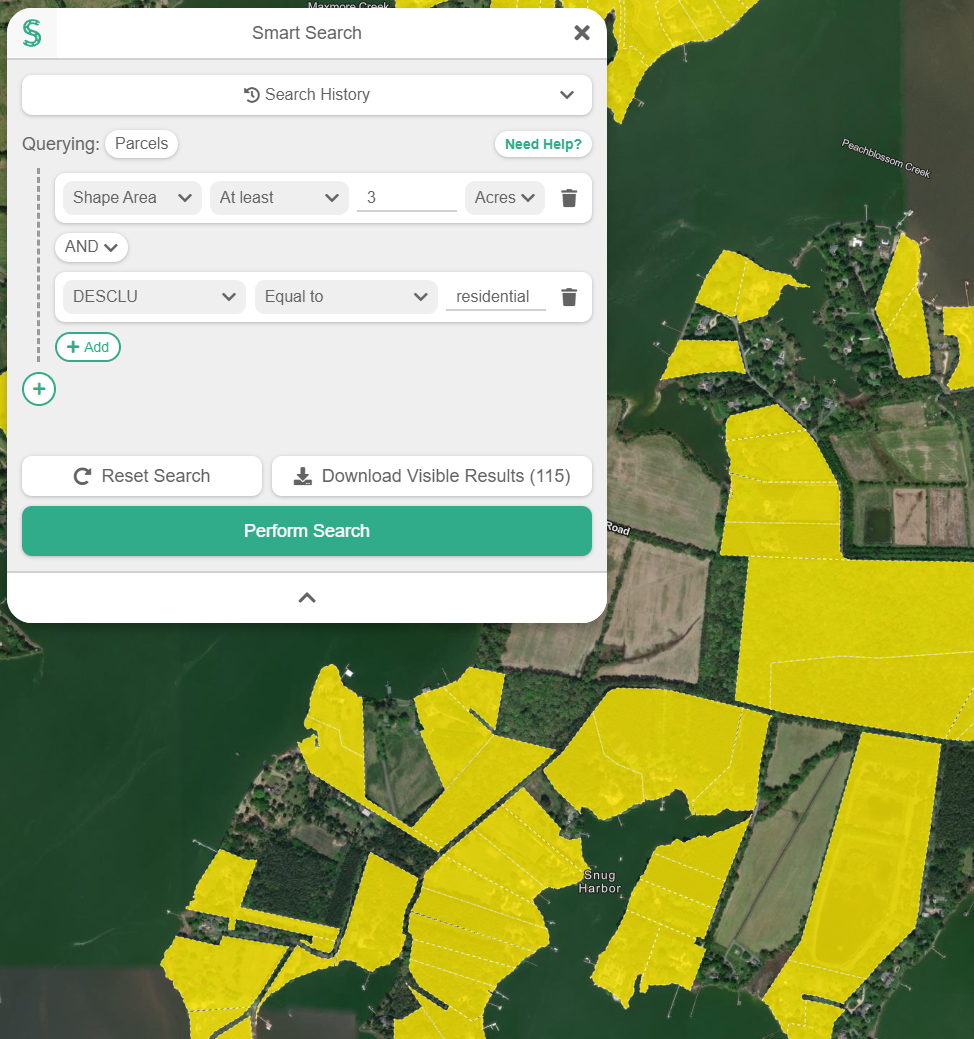Open the Acres unit dropdown

pos(505,198)
